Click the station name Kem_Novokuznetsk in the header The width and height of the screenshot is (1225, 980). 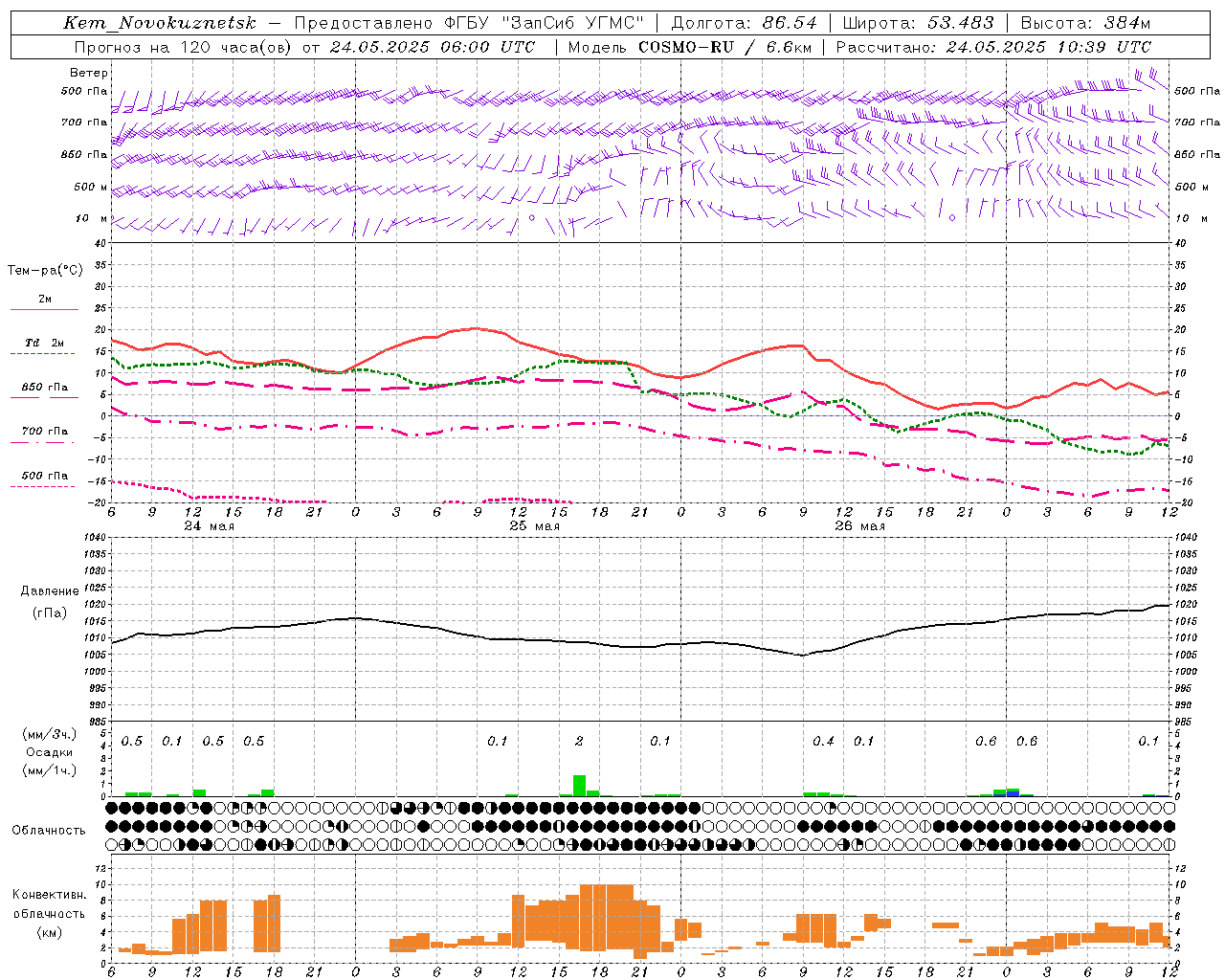(x=161, y=23)
